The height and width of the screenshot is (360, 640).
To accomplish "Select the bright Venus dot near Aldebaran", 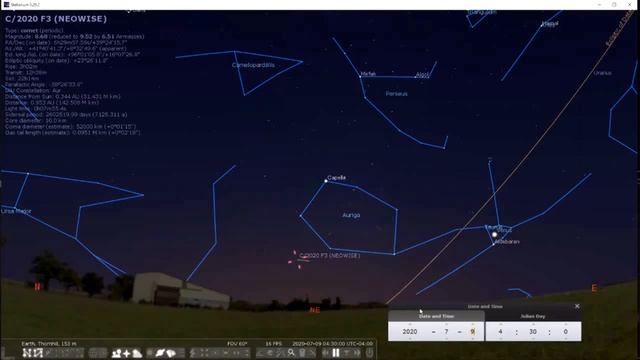I will point(494,235).
